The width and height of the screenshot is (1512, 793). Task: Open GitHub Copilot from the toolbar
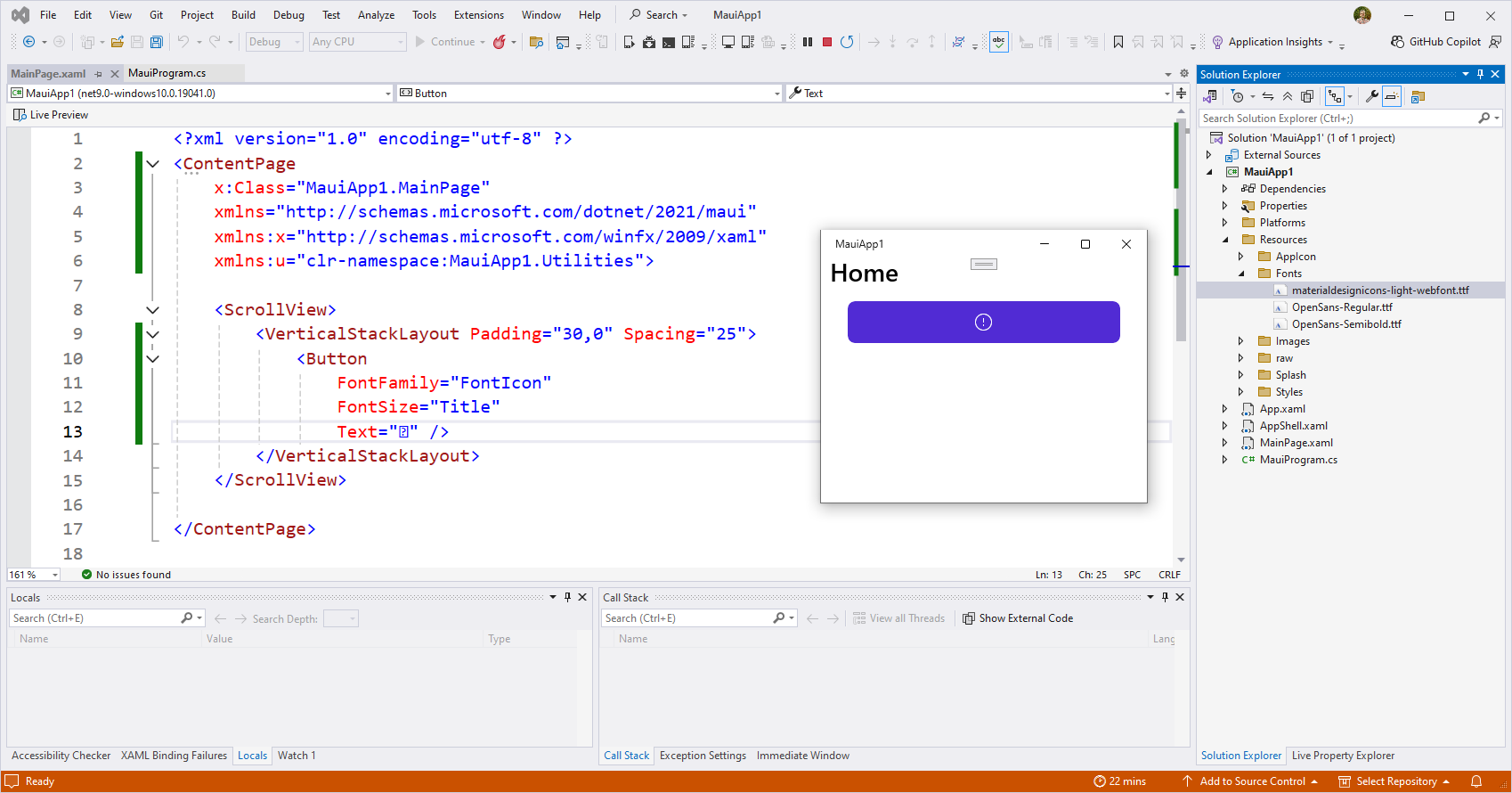click(1435, 42)
